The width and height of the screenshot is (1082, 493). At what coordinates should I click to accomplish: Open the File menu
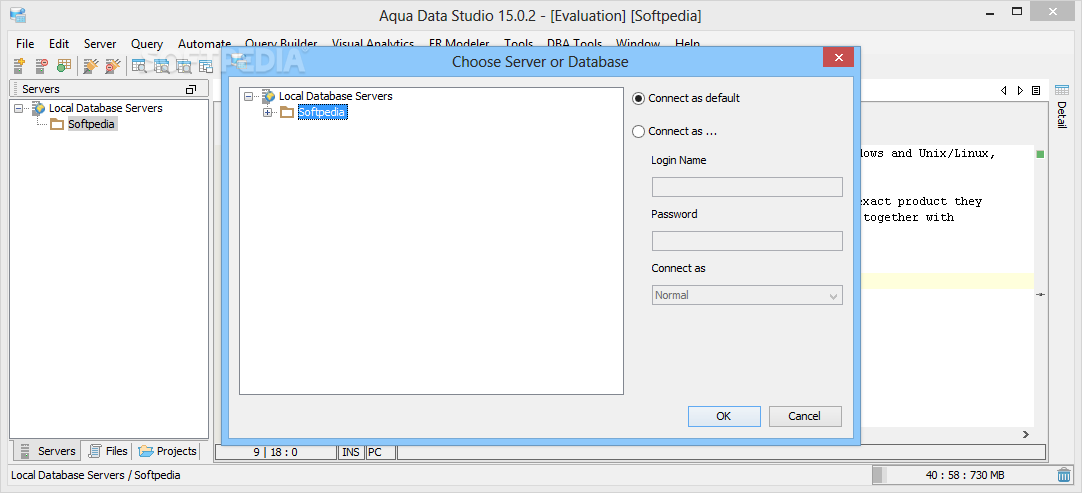coord(25,44)
